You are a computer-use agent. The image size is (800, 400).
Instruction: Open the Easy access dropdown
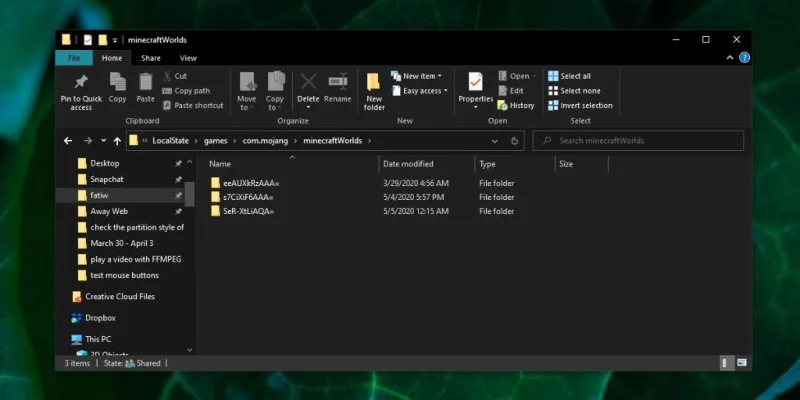click(419, 91)
